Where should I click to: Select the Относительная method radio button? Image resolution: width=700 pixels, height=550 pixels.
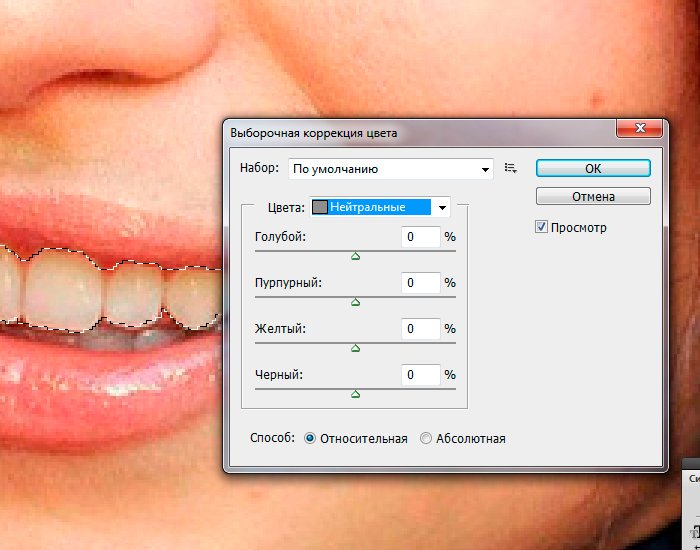tap(309, 438)
